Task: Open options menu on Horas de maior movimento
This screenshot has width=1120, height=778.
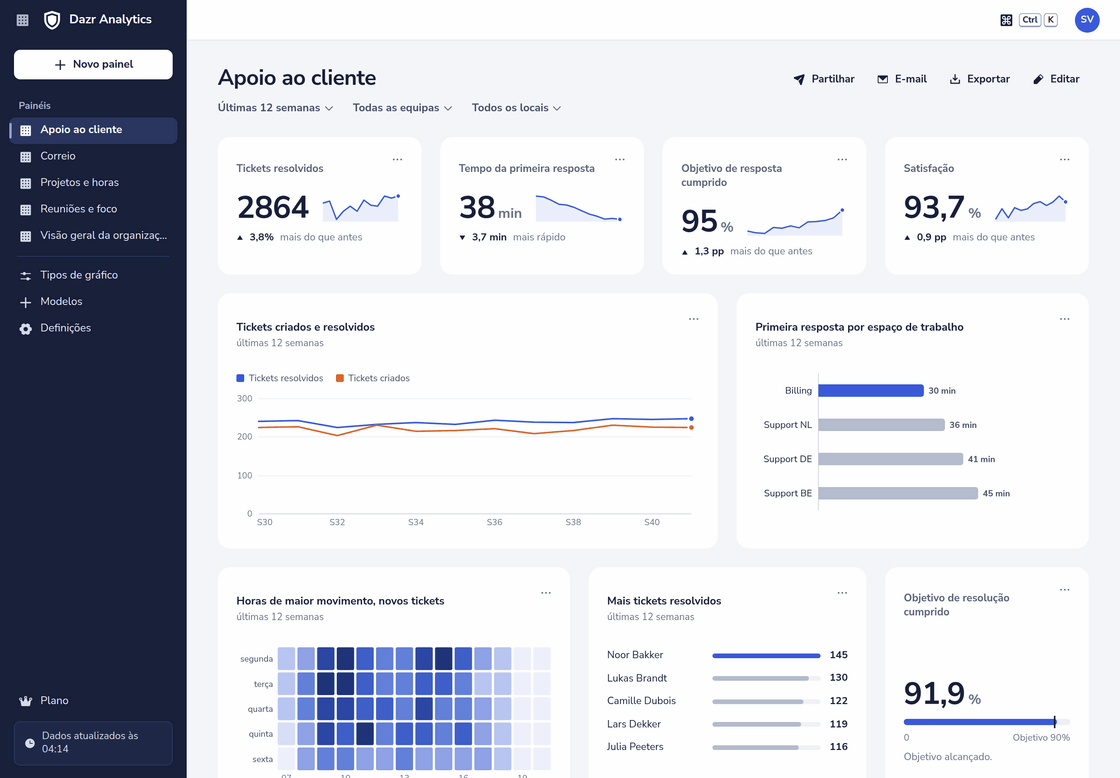Action: [546, 592]
